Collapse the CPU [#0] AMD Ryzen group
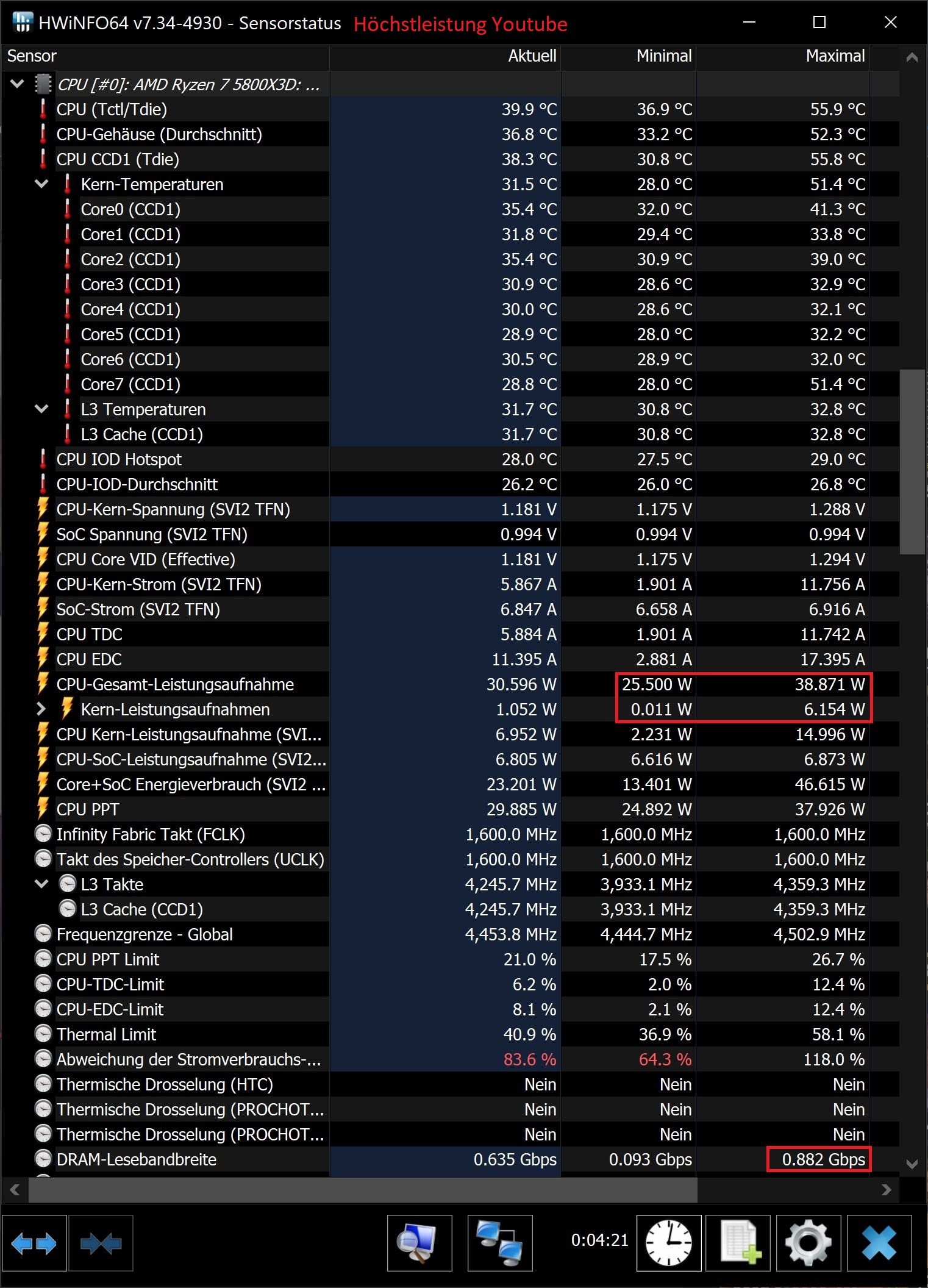 [17, 84]
